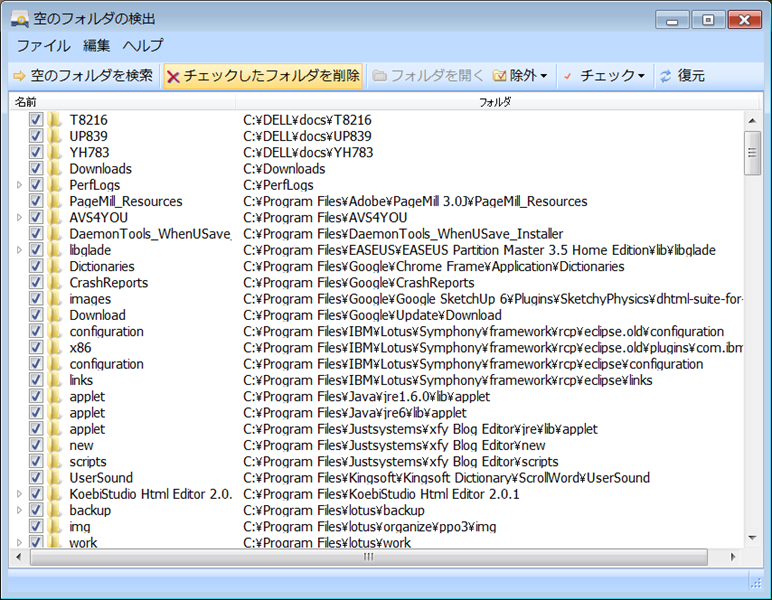The height and width of the screenshot is (600, 772).
Task: Open the ファイル menu
Action: pos(43,46)
